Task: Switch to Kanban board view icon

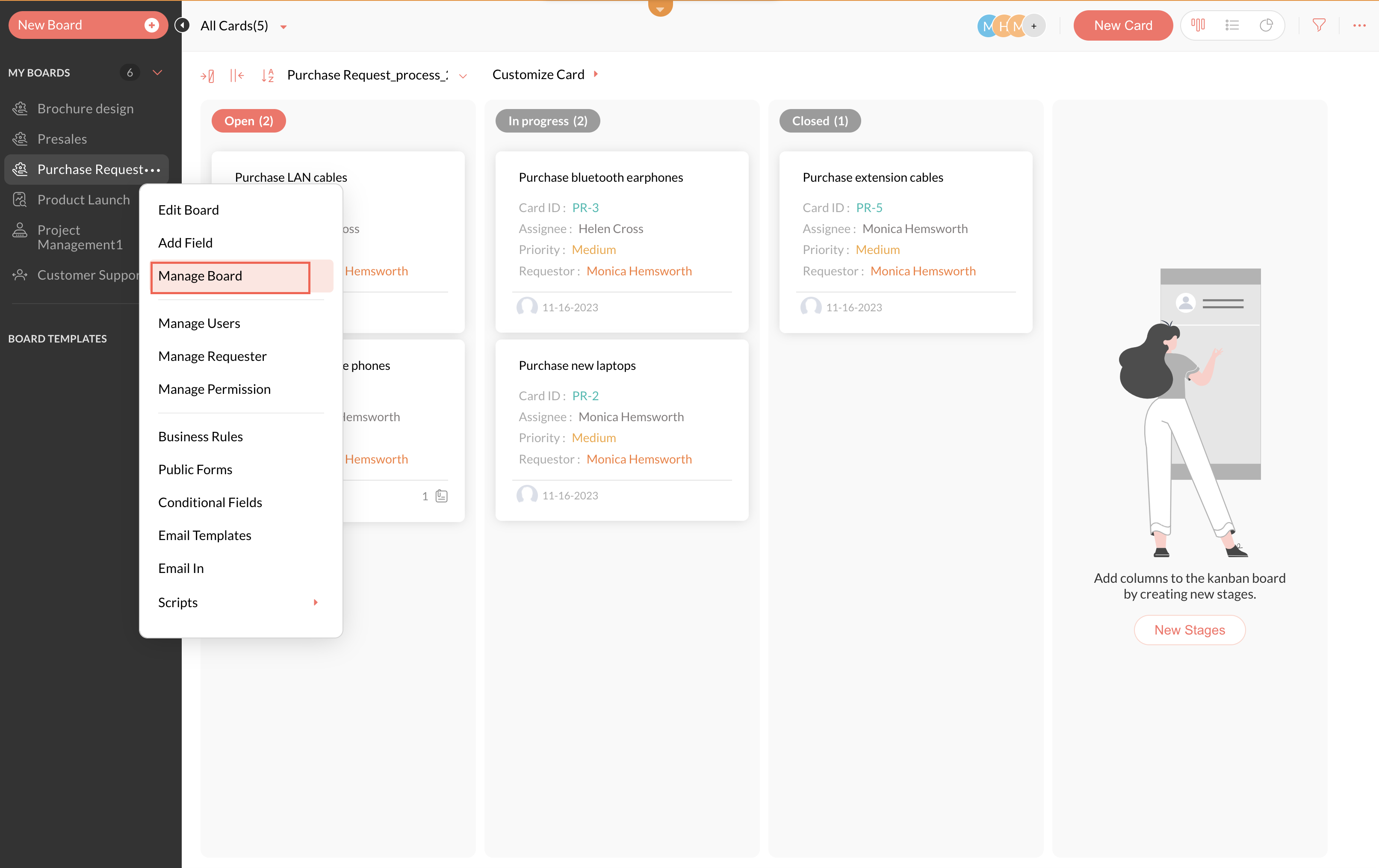Action: tap(1197, 25)
